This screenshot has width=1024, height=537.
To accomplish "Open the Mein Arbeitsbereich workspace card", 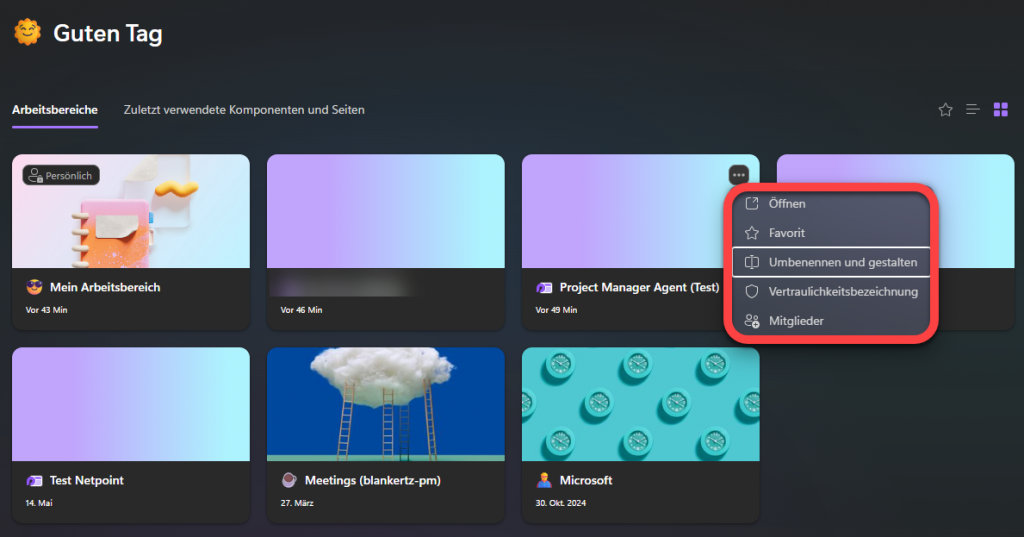I will (130, 212).
